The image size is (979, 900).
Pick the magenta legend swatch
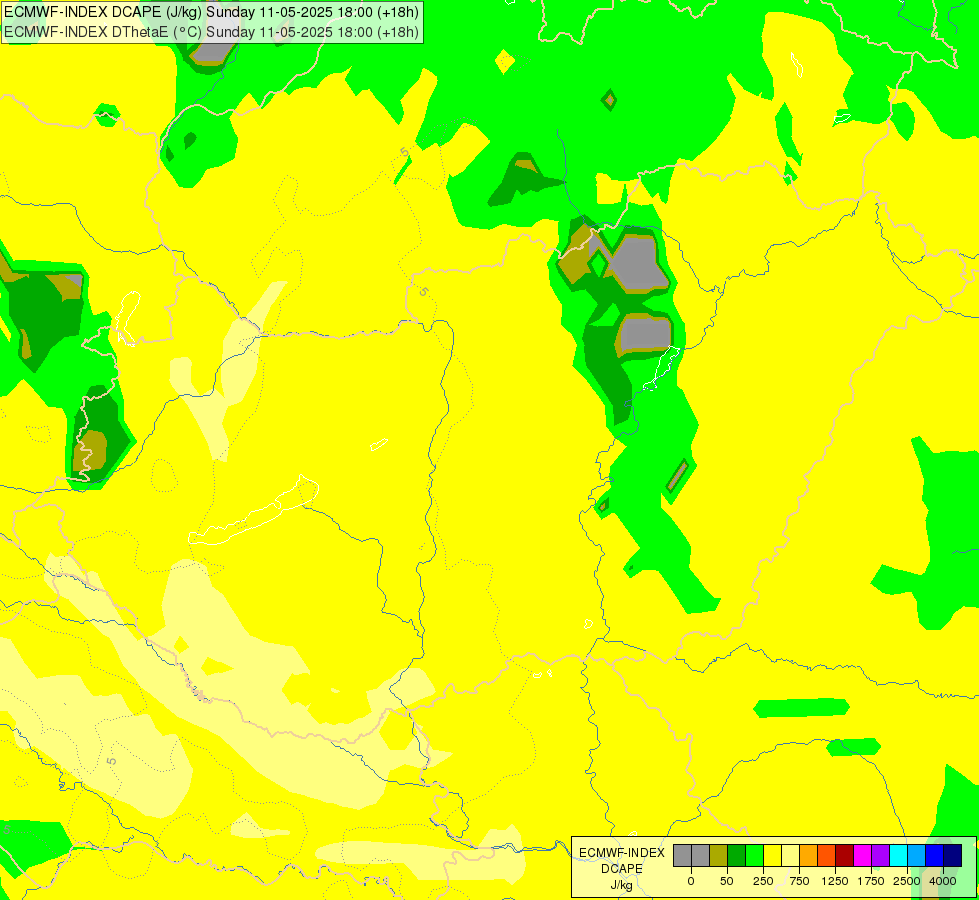(862, 855)
